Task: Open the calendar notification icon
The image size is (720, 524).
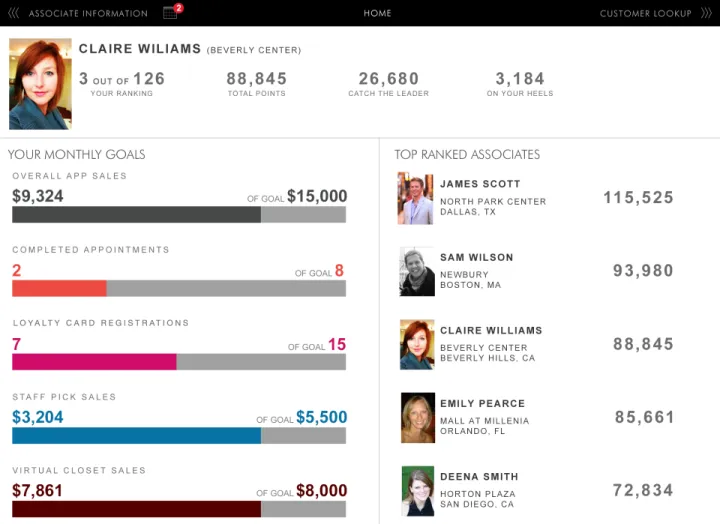Action: point(171,13)
